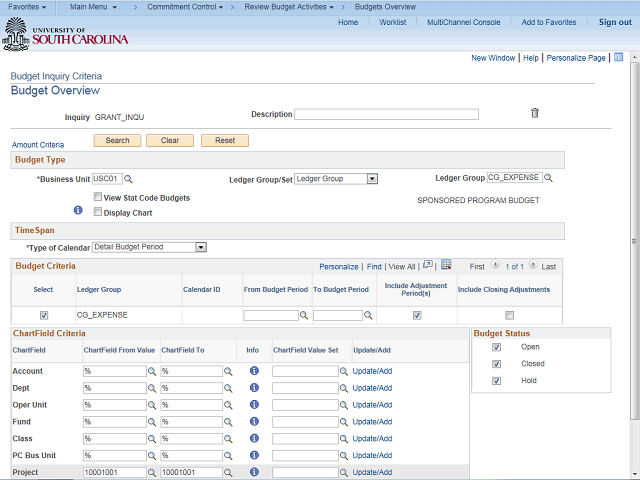Viewport: 640px width, 480px height.
Task: Open Account info icon
Action: 253,371
